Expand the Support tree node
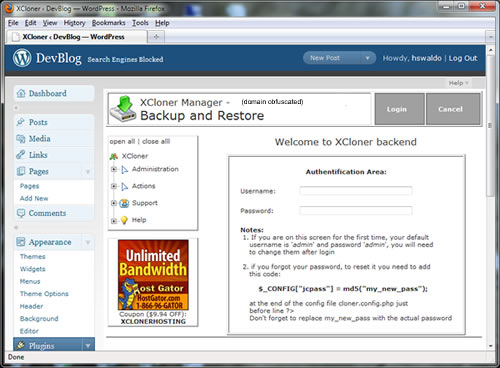 pos(114,203)
